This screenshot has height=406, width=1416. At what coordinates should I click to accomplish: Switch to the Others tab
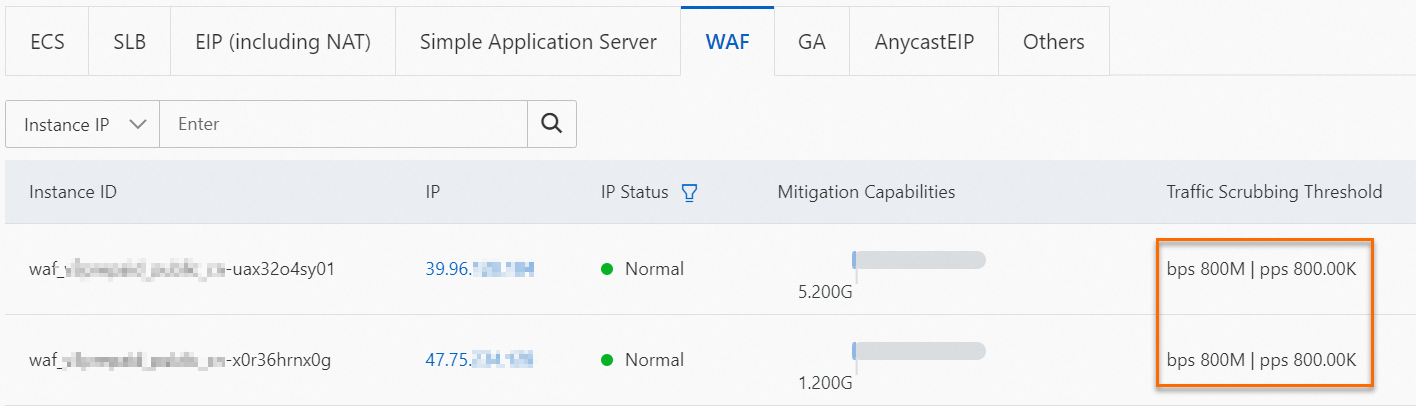[x=1054, y=42]
